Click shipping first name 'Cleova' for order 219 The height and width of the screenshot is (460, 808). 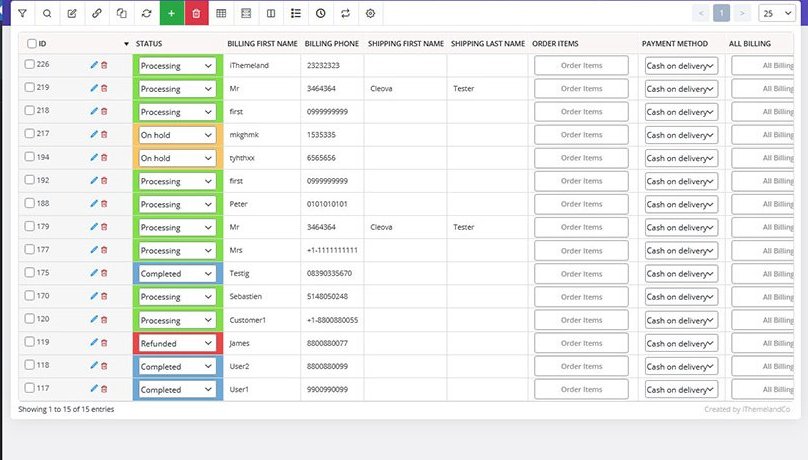click(x=381, y=89)
